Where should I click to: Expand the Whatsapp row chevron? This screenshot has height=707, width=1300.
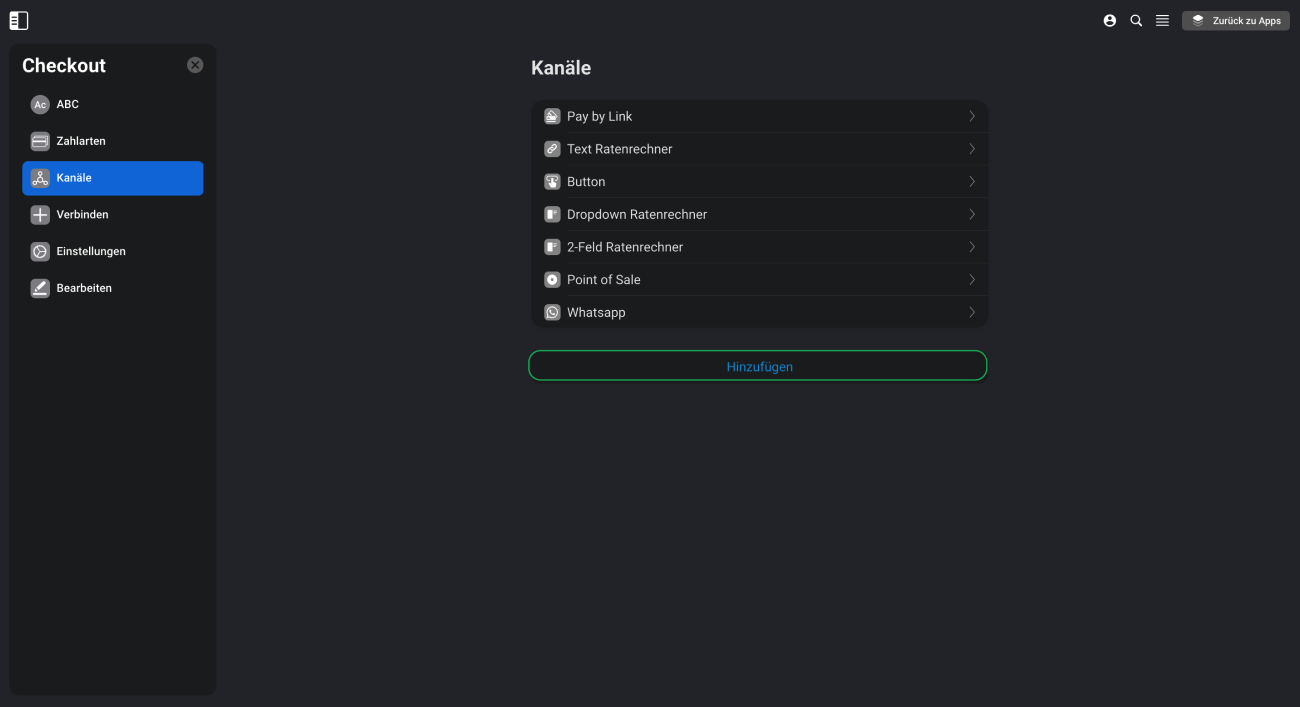click(971, 312)
